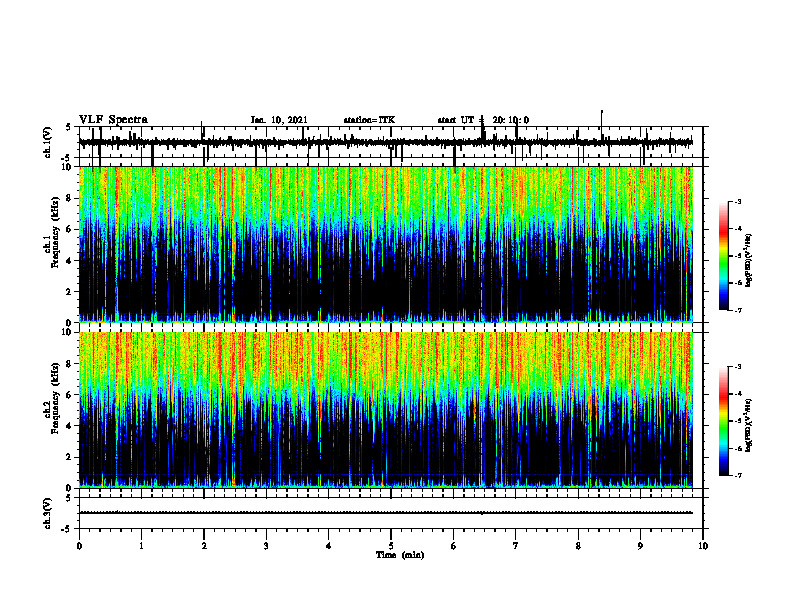792x612 pixels.
Task: Click the "6" tick on the Time axis
Action: coord(454,546)
